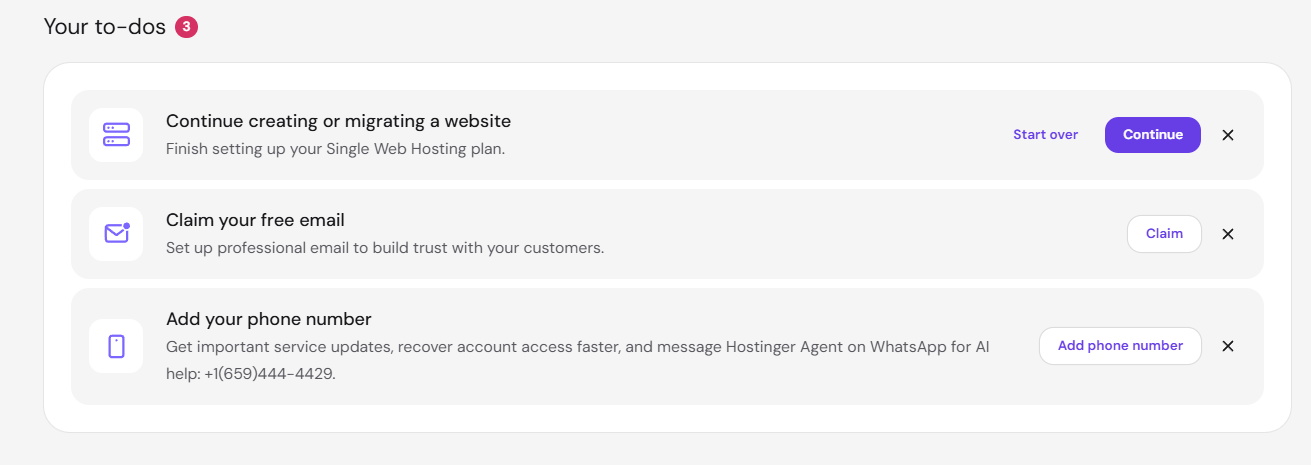Click the web hosting server icon

click(116, 134)
